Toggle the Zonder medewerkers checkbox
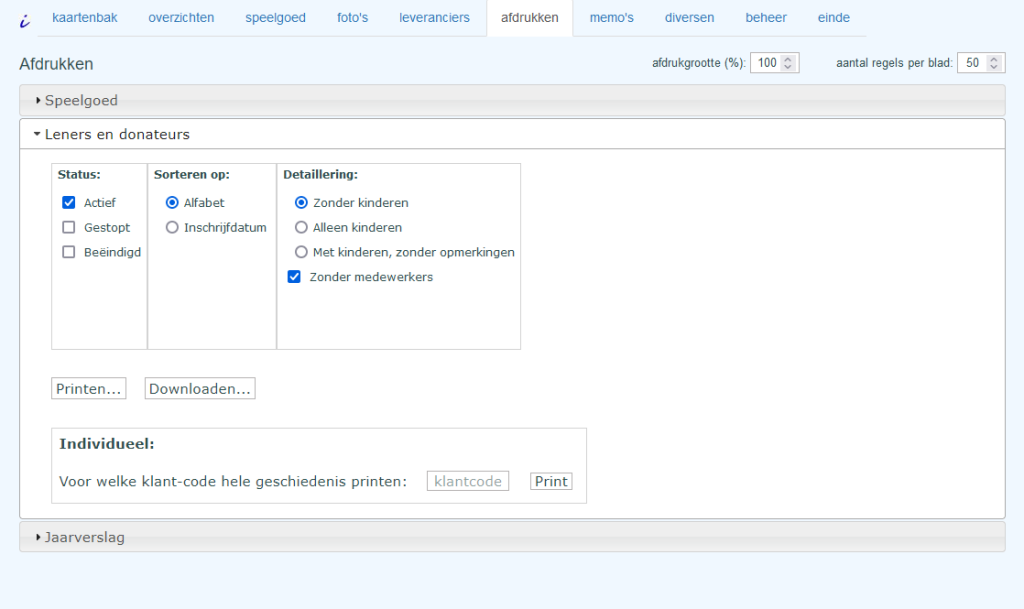 point(295,277)
